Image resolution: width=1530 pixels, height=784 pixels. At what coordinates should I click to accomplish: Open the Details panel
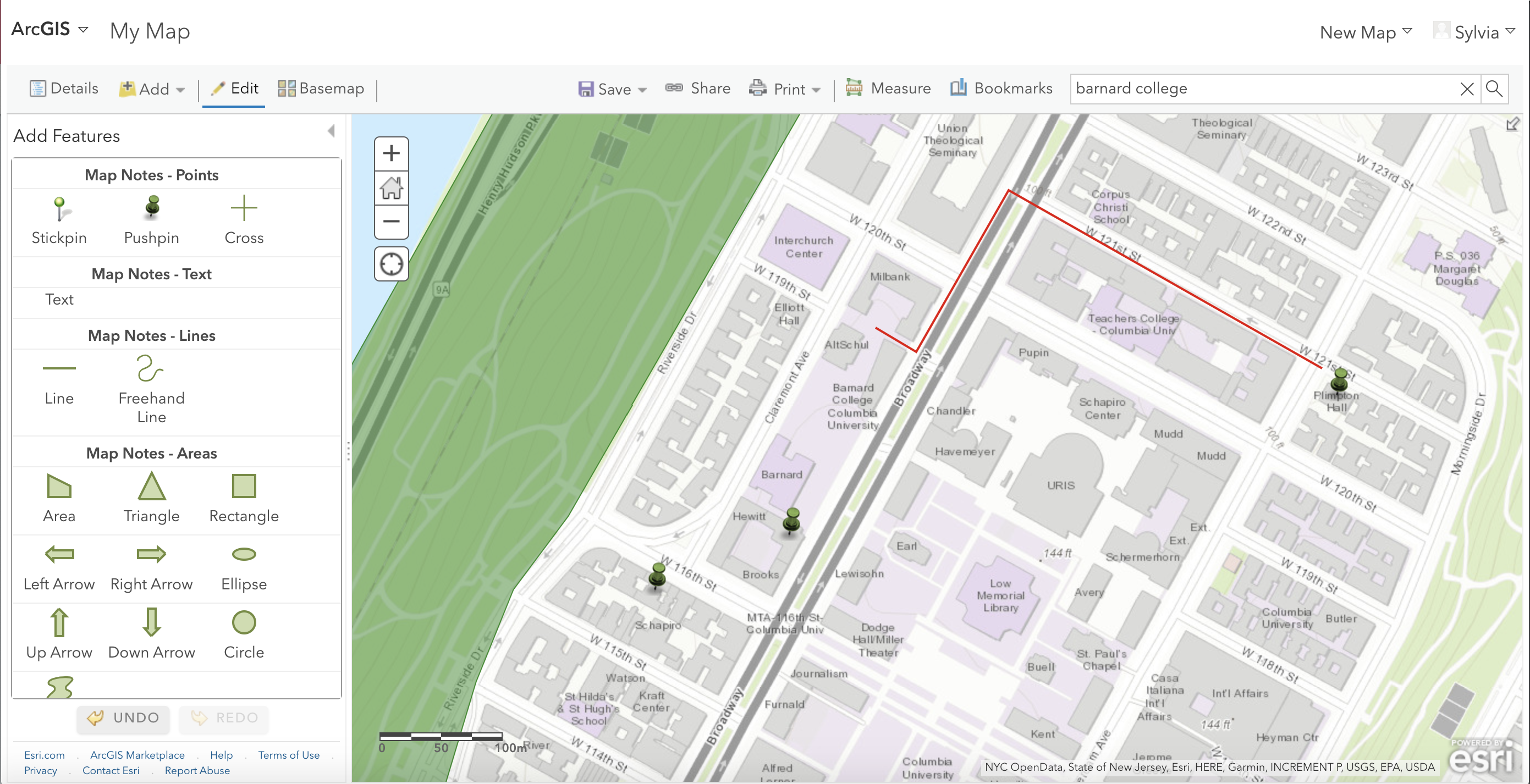[x=64, y=89]
